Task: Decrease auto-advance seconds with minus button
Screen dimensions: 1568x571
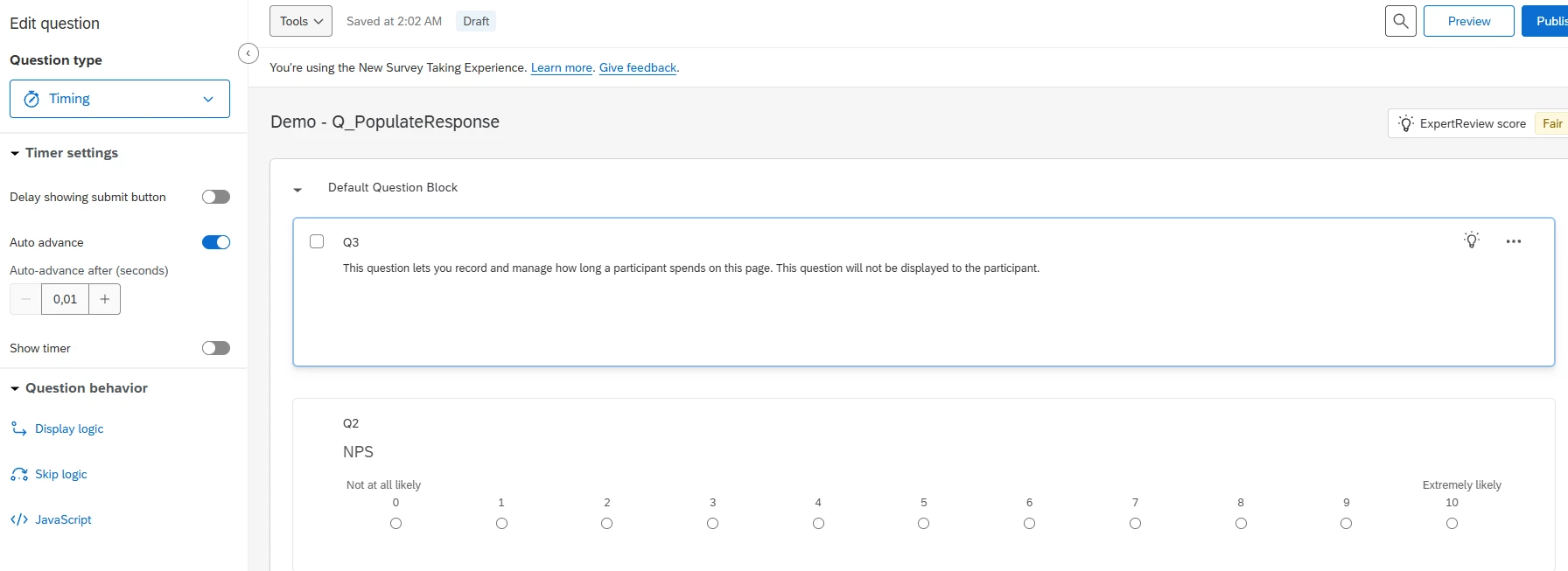Action: click(25, 299)
